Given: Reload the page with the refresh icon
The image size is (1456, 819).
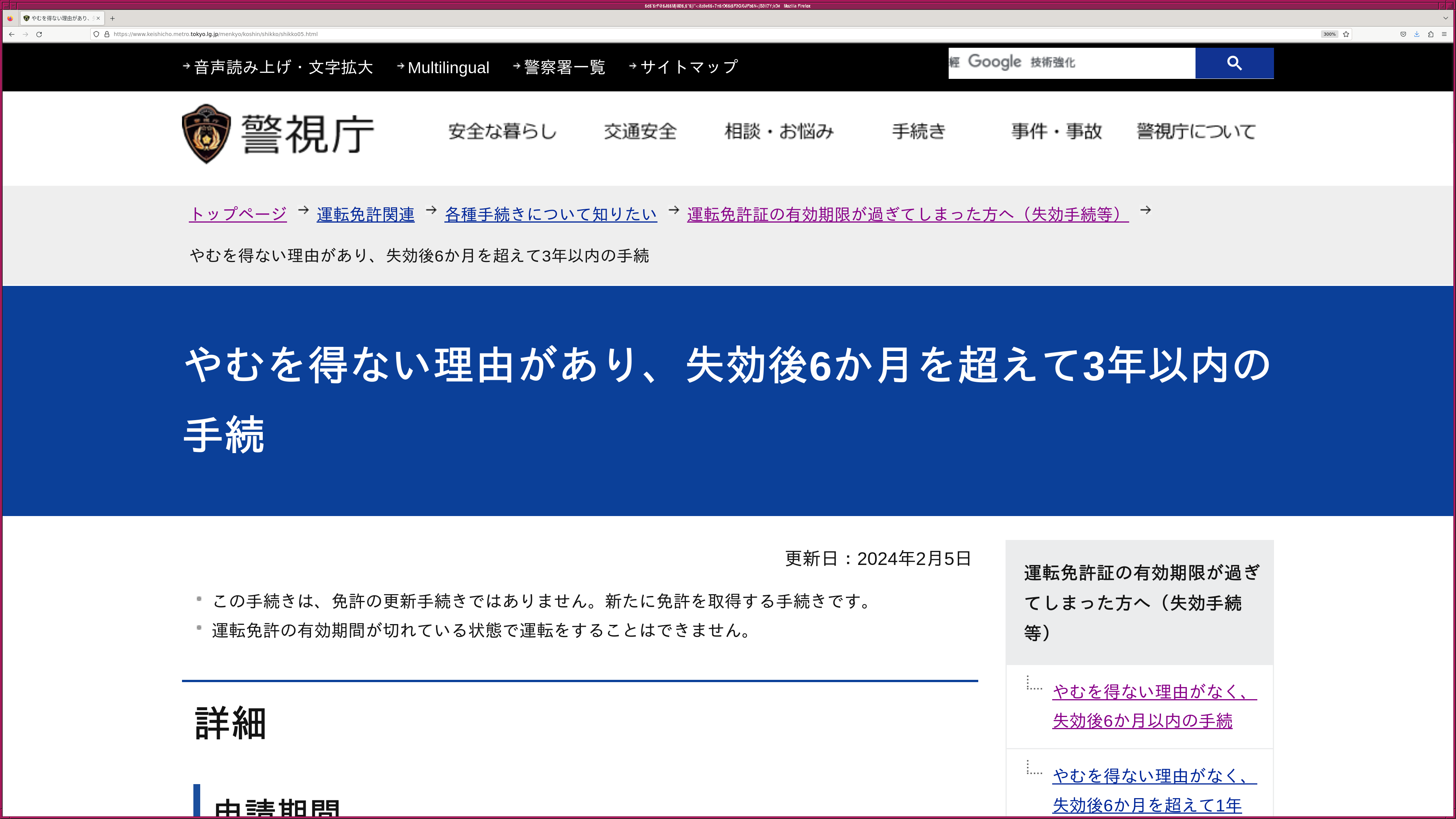Looking at the screenshot, I should (39, 34).
